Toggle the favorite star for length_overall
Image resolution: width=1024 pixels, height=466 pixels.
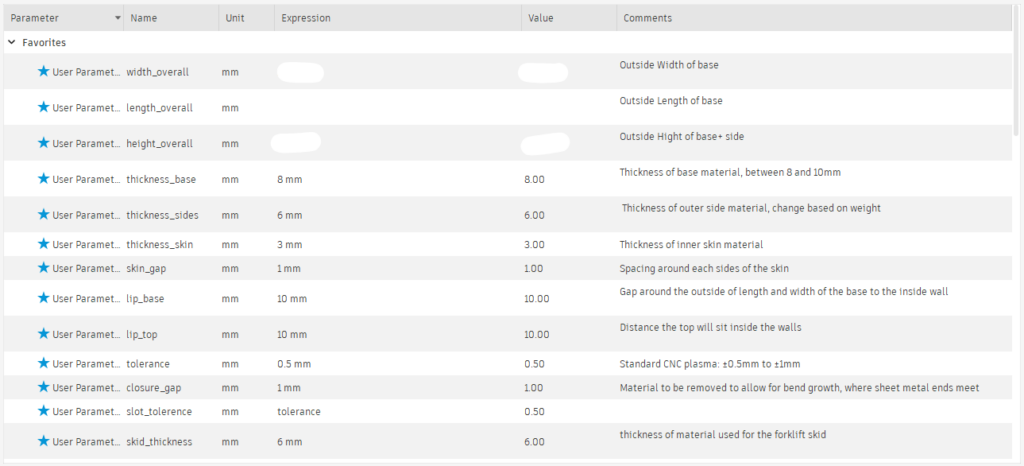click(x=43, y=107)
